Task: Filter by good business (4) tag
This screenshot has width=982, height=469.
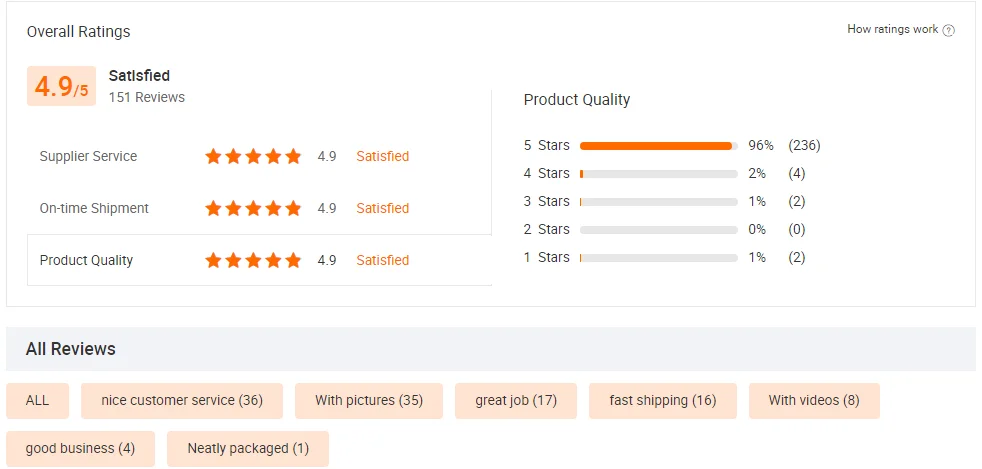Action: click(x=80, y=449)
